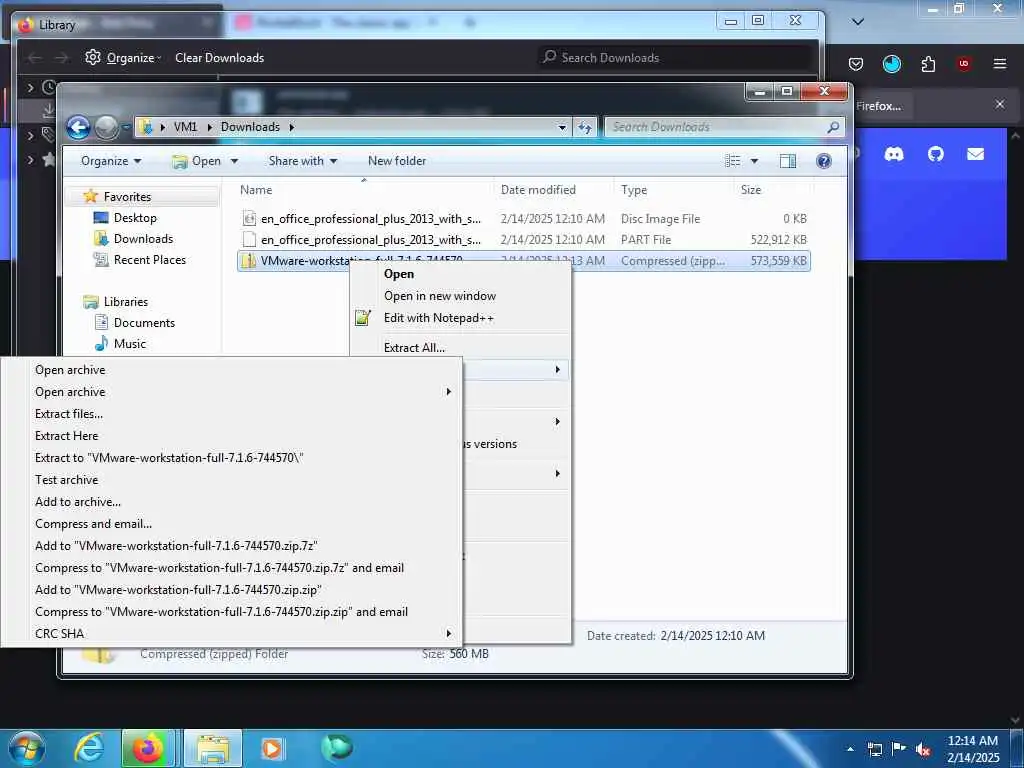Click the change view icon in Explorer toolbar
The image size is (1024, 768).
click(x=733, y=161)
